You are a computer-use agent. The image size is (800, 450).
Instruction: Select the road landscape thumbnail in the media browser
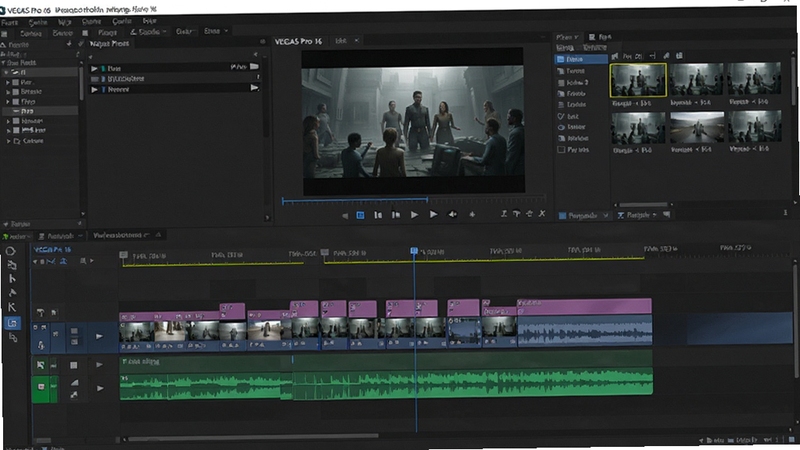click(x=696, y=128)
